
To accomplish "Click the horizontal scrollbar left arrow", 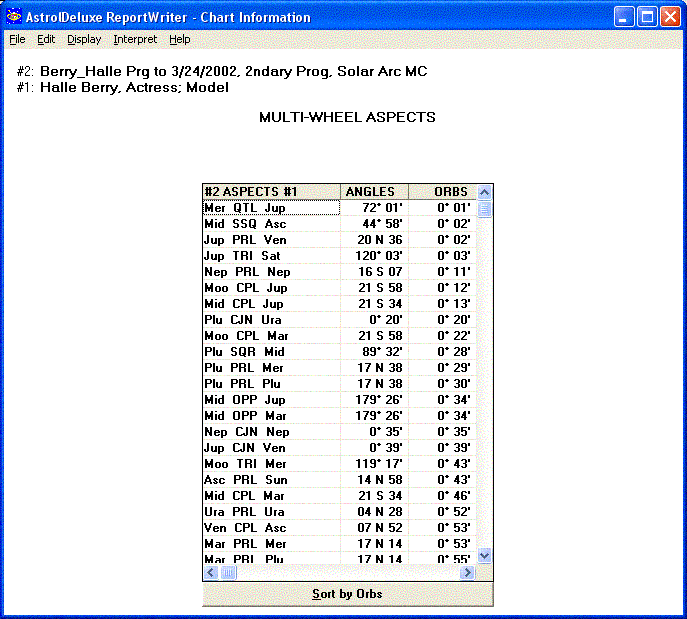I will pyautogui.click(x=211, y=573).
